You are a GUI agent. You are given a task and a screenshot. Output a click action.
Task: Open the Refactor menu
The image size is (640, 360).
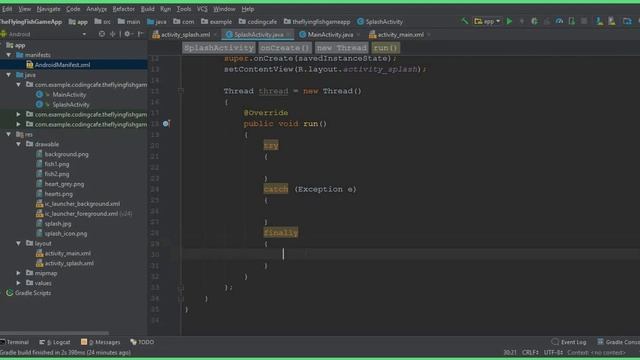pos(123,9)
